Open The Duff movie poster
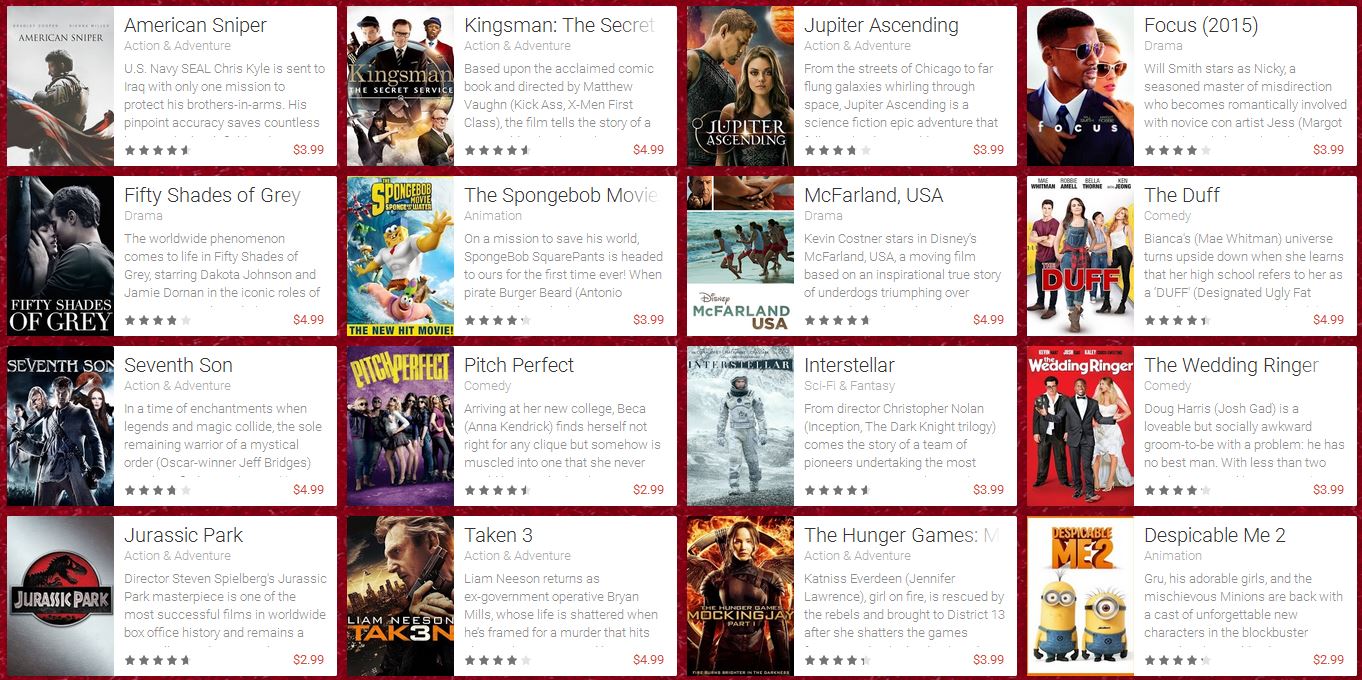The image size is (1362, 680). click(x=1080, y=256)
